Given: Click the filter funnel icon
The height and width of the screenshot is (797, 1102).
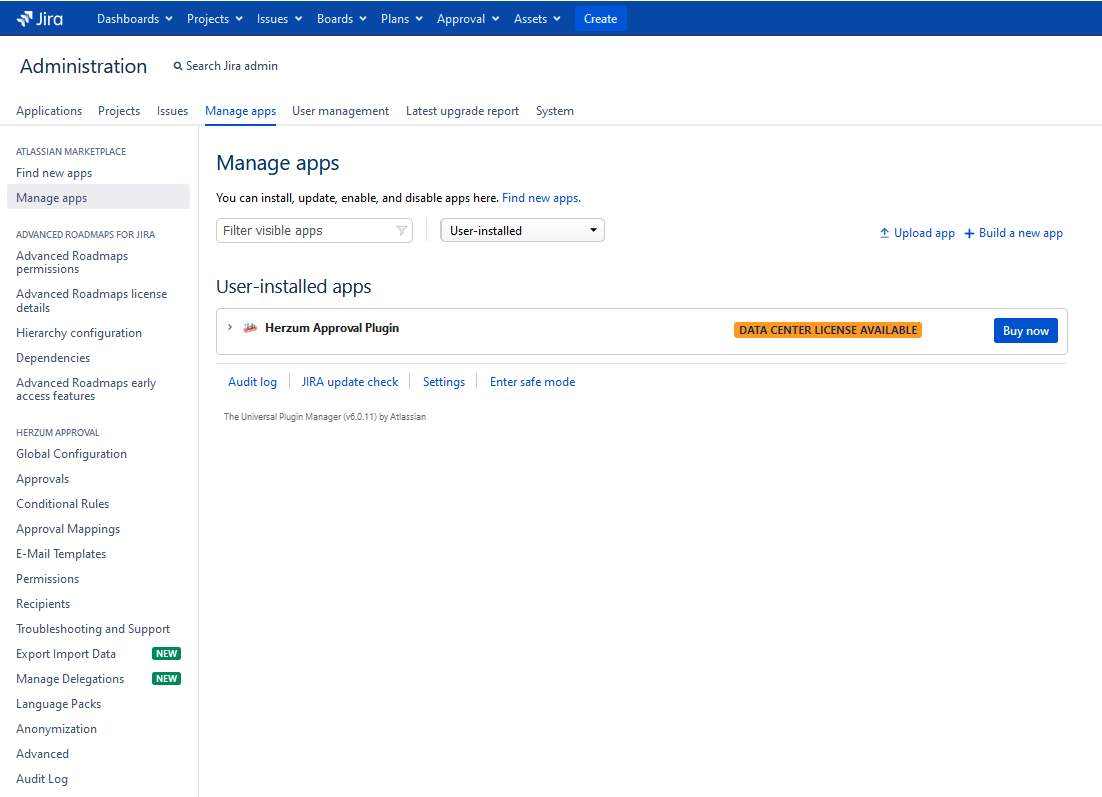Looking at the screenshot, I should pos(401,231).
